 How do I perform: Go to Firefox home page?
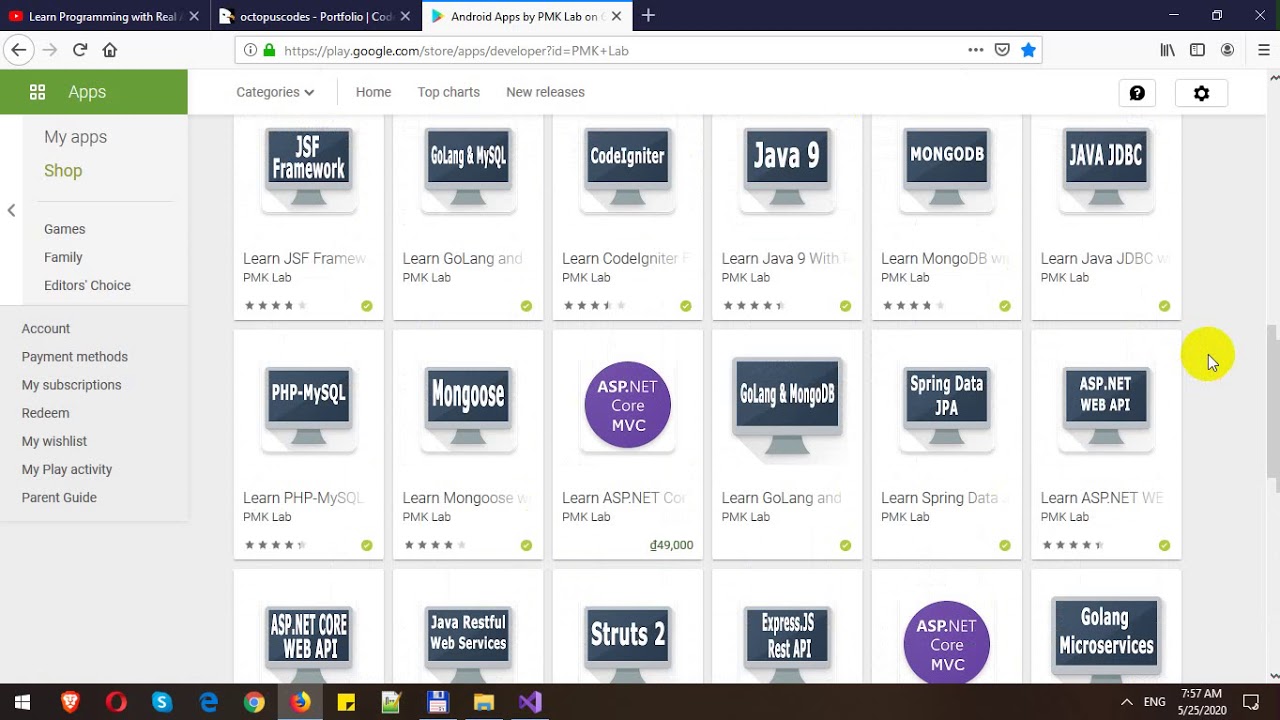(110, 50)
